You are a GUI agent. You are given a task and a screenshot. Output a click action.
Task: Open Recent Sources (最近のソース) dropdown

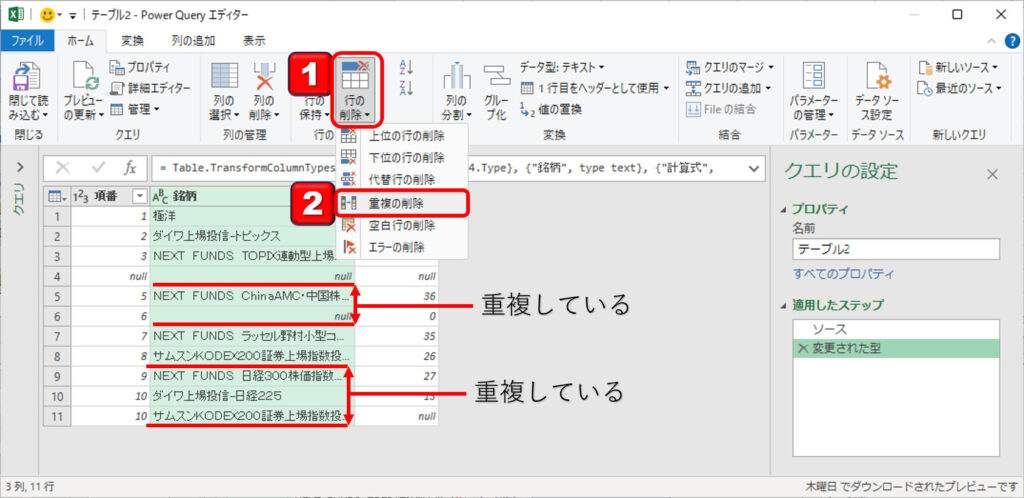tap(959, 88)
